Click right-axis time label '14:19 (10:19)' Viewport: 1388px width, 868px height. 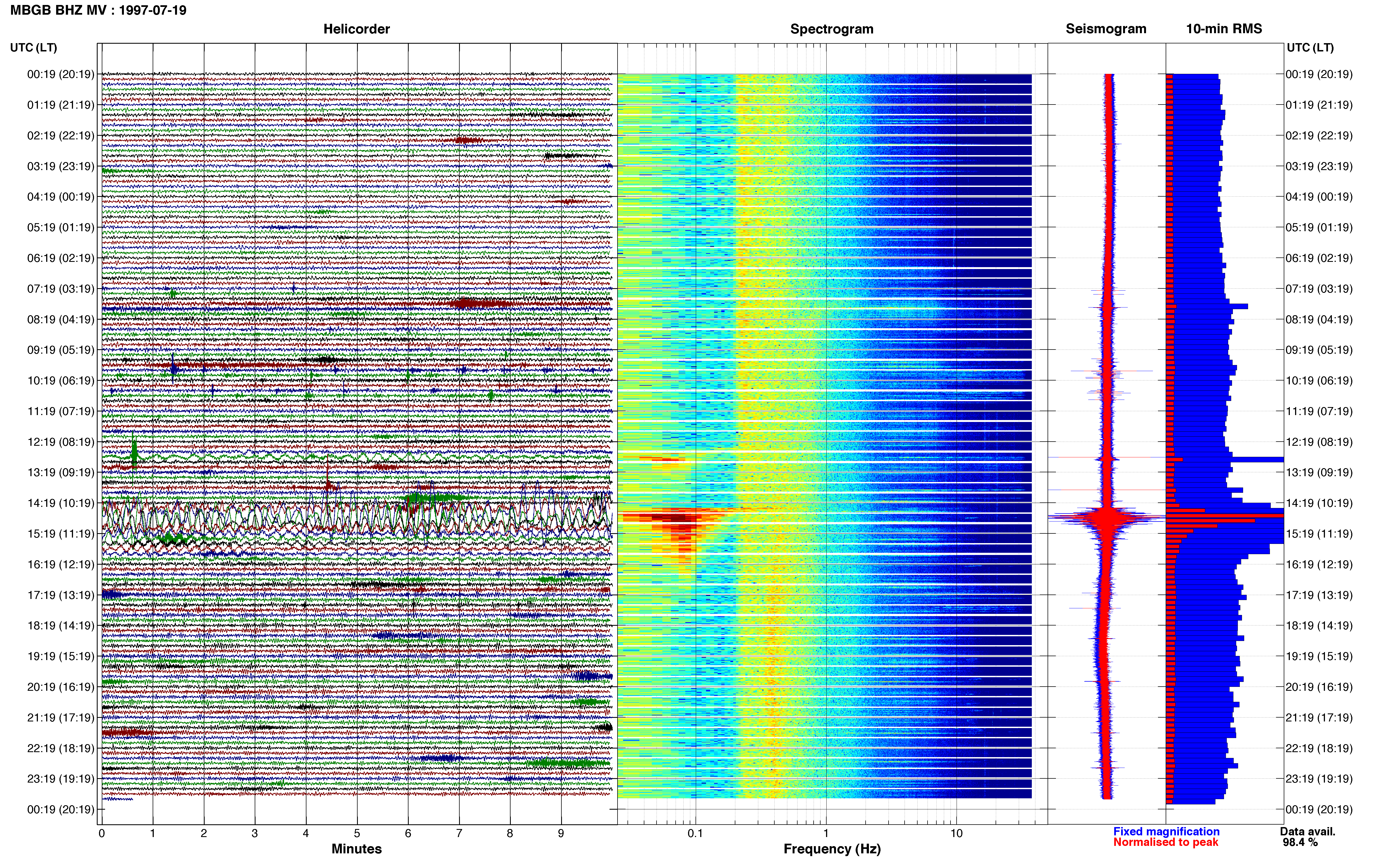coord(1319,503)
